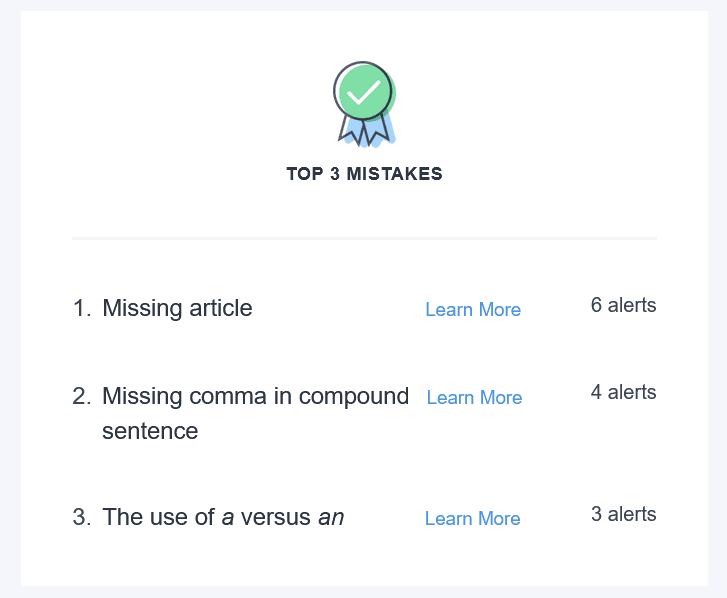Click the 3 alerts count
Screen dimensions: 727x598
623,515
